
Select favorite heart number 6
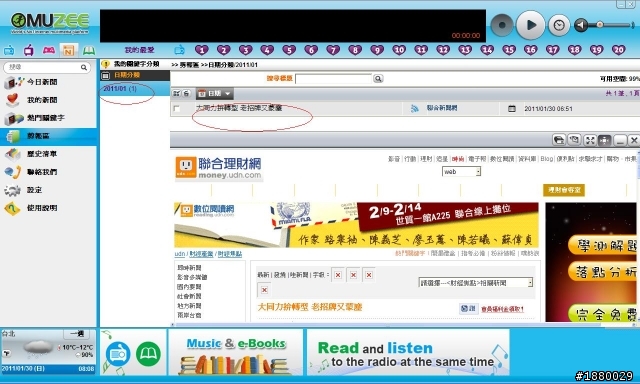tap(311, 50)
